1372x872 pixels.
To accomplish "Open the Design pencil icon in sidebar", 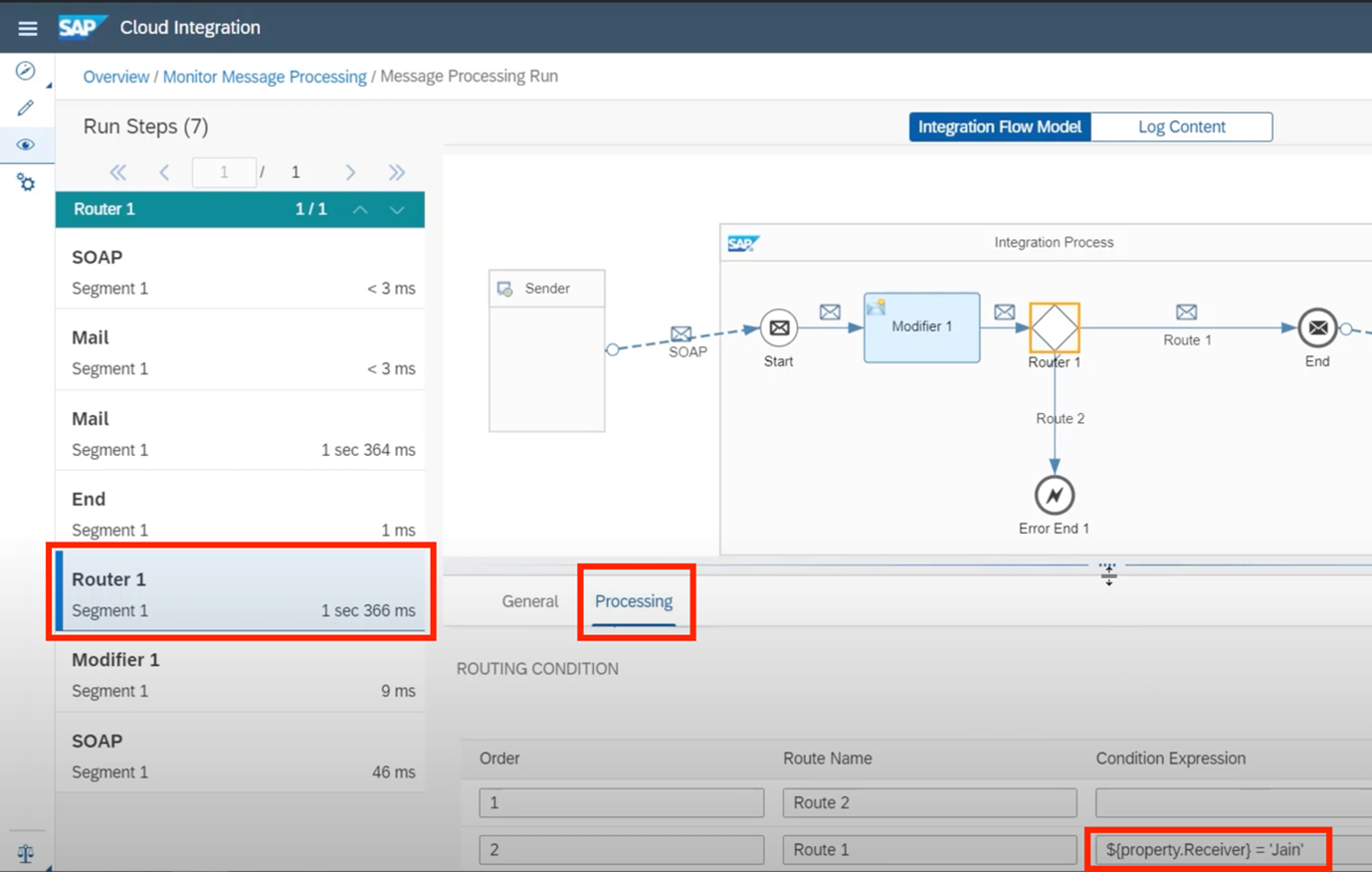I will click(x=26, y=108).
